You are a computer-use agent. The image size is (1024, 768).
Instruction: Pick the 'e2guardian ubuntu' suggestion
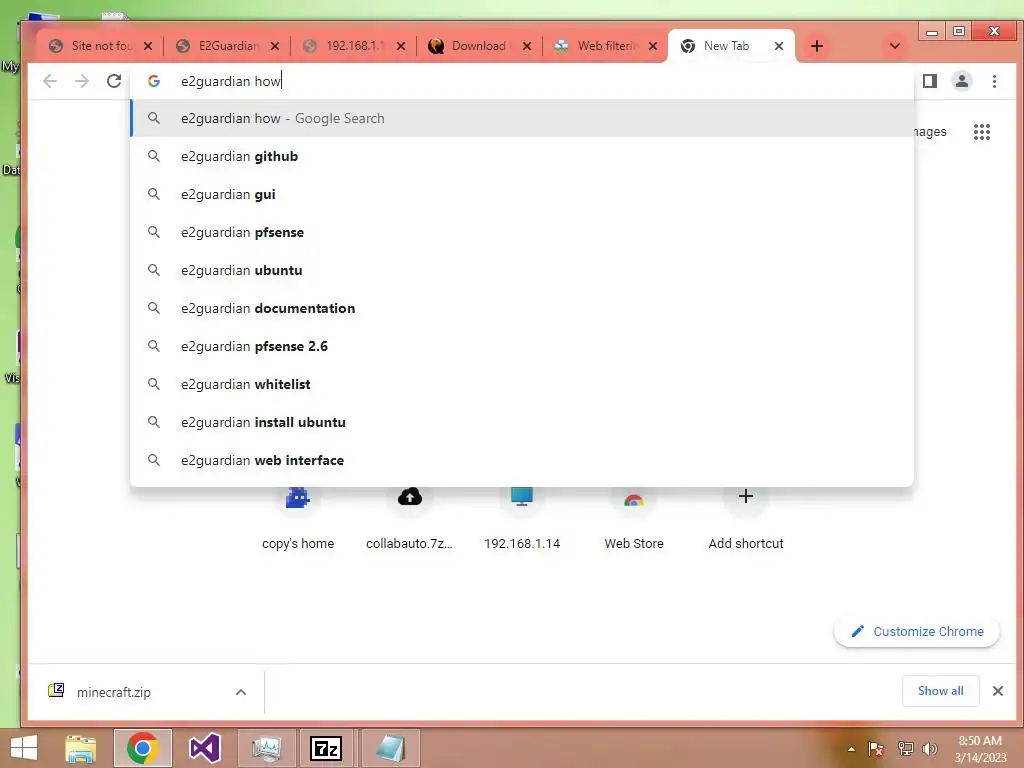tap(522, 270)
